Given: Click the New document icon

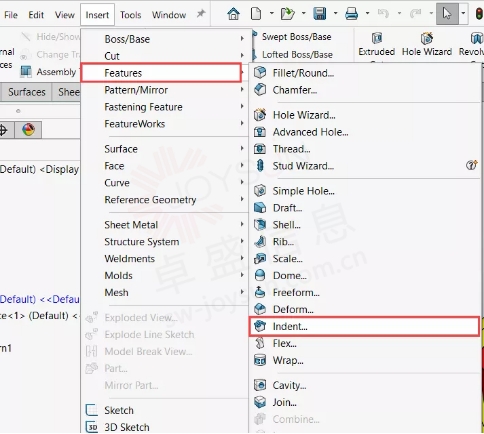Looking at the screenshot, I should tap(256, 14).
